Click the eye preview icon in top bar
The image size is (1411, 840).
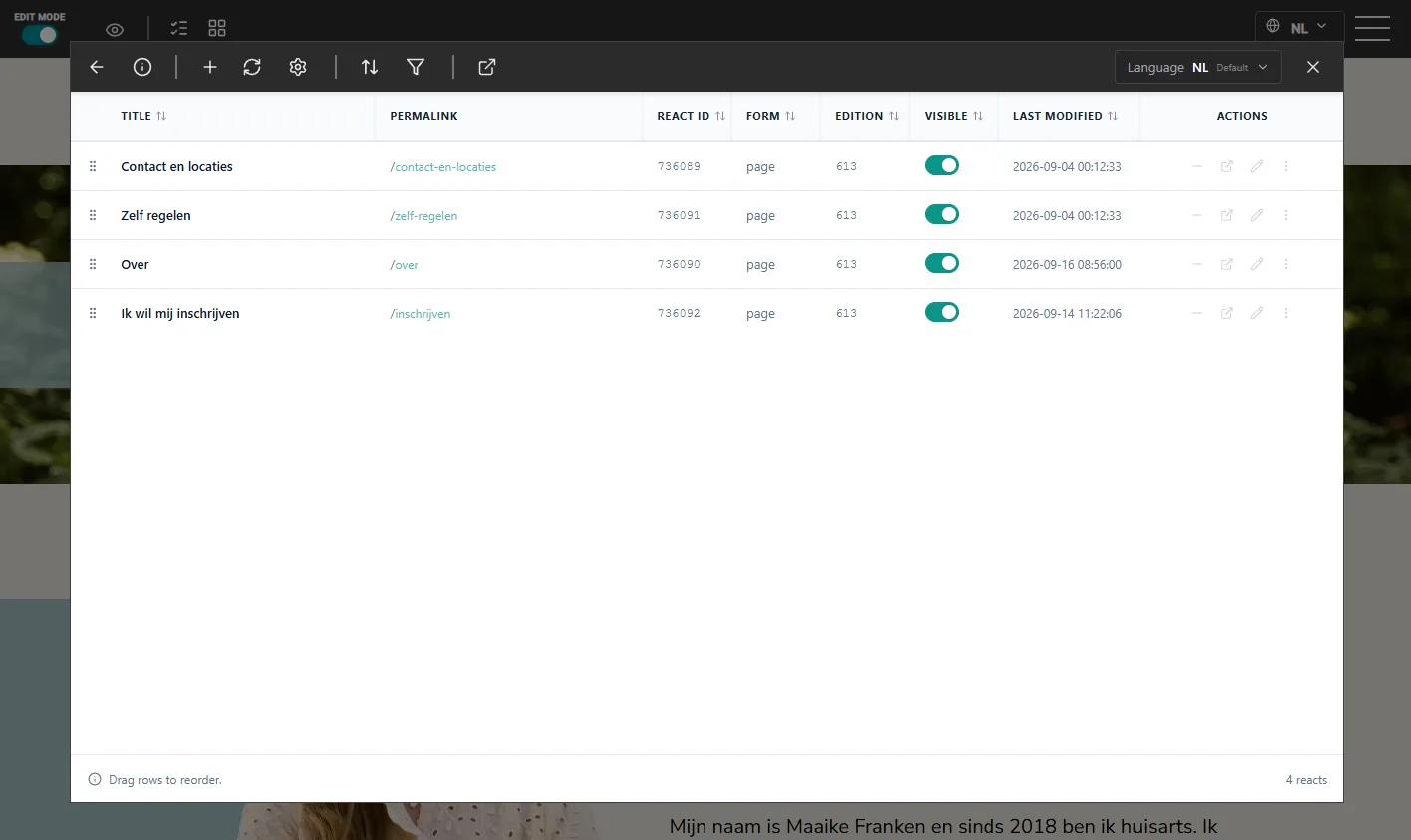point(115,29)
